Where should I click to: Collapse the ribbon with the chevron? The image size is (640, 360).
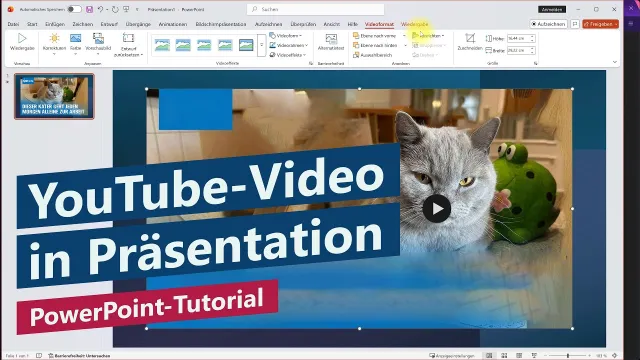(x=615, y=62)
